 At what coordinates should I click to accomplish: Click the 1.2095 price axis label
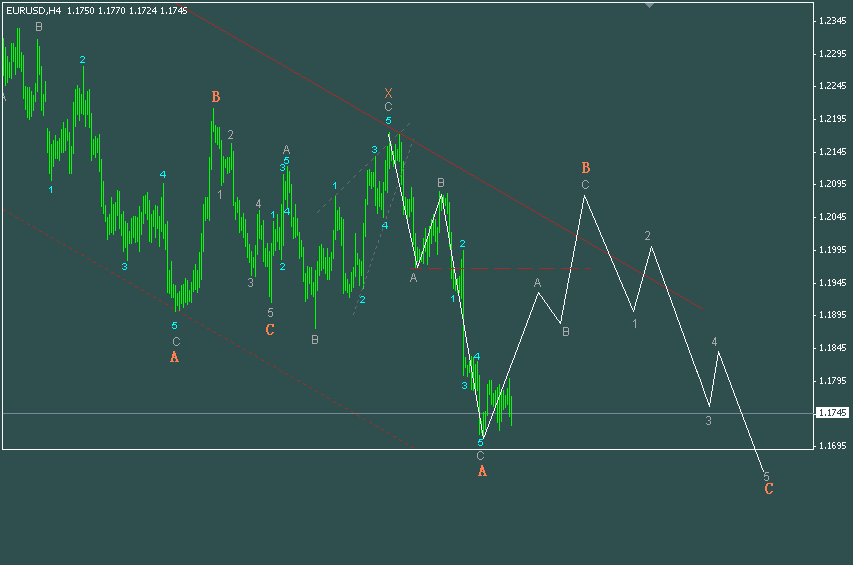pos(832,184)
